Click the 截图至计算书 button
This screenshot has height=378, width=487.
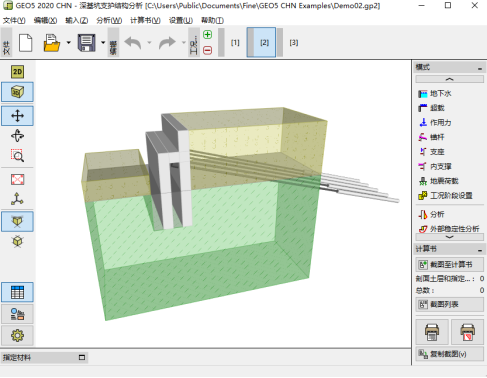pos(449,265)
